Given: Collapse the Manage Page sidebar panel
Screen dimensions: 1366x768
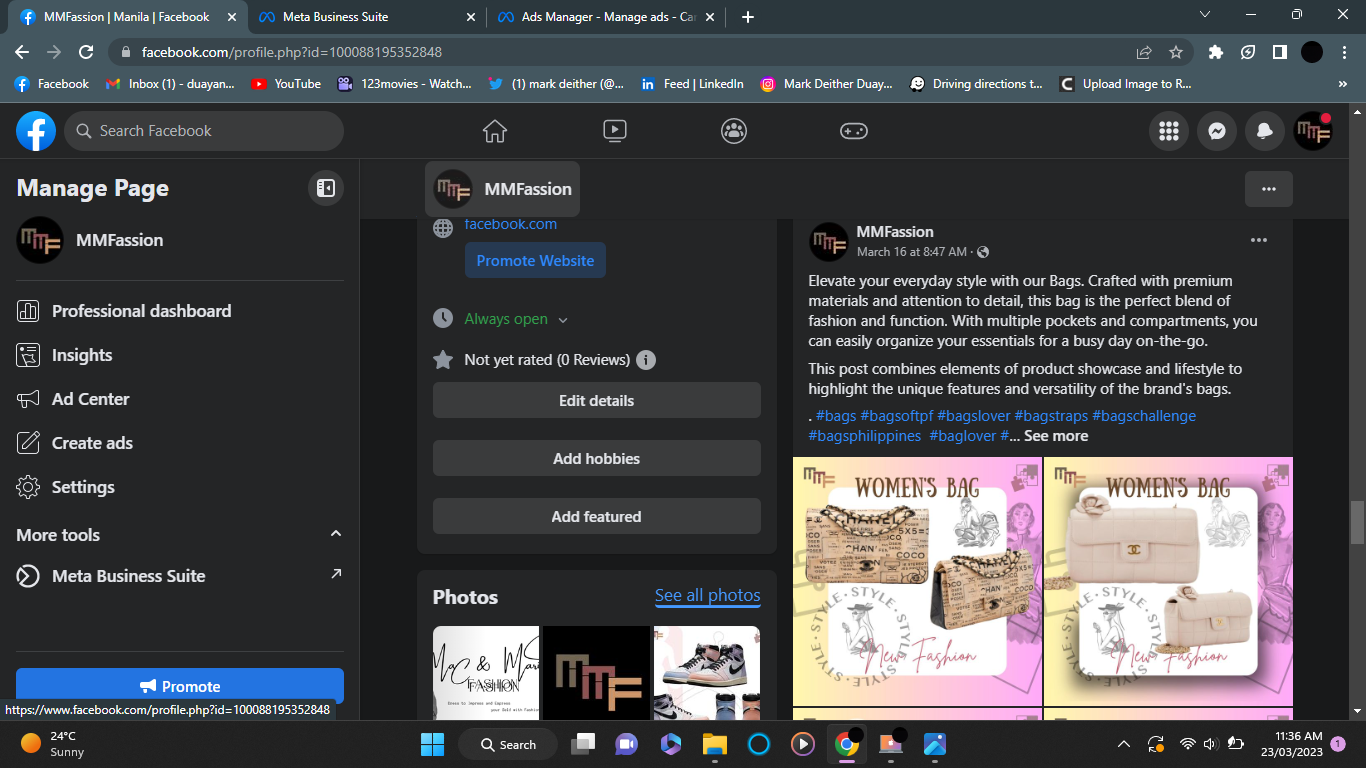Looking at the screenshot, I should click(x=326, y=188).
